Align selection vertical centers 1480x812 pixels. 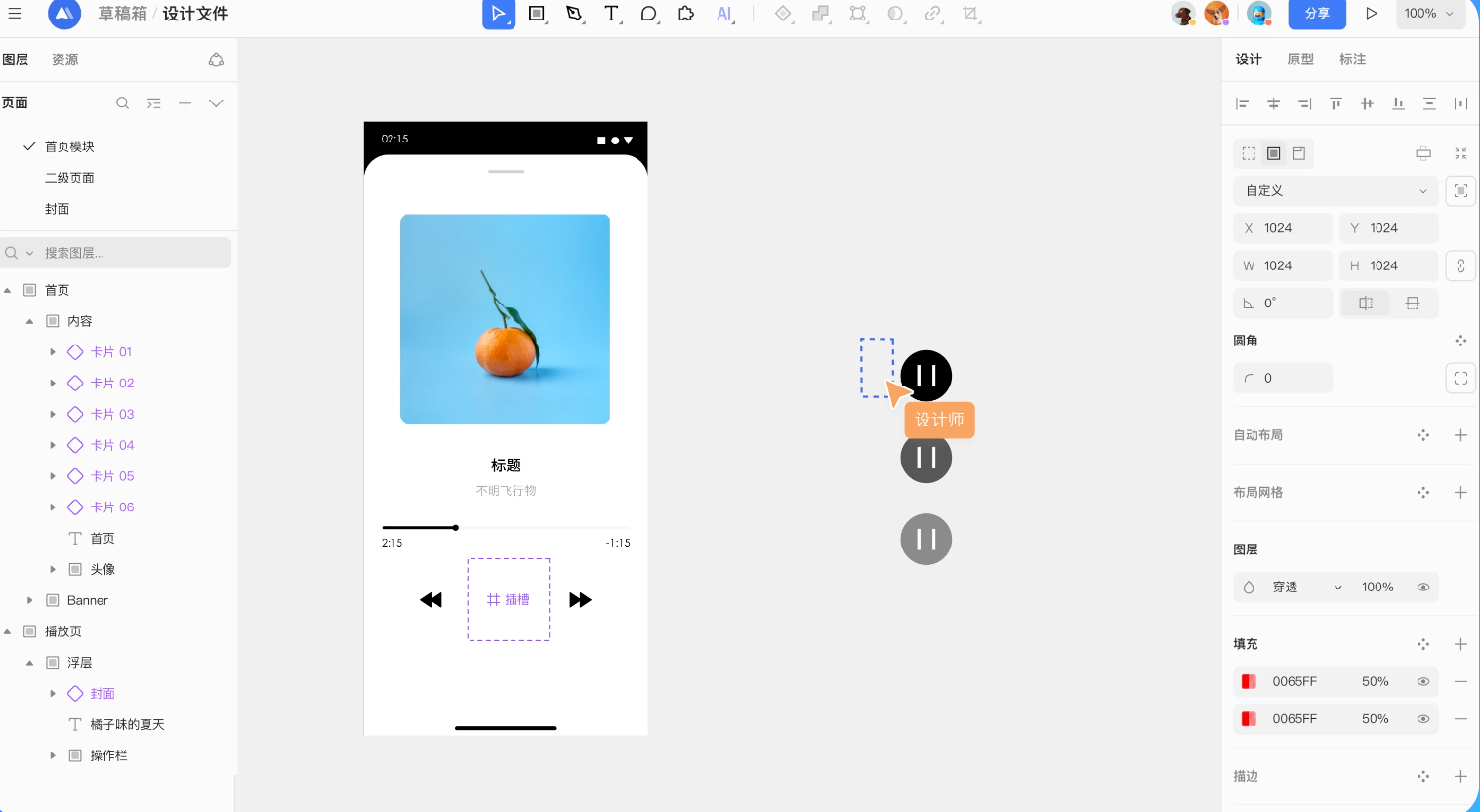(x=1368, y=103)
